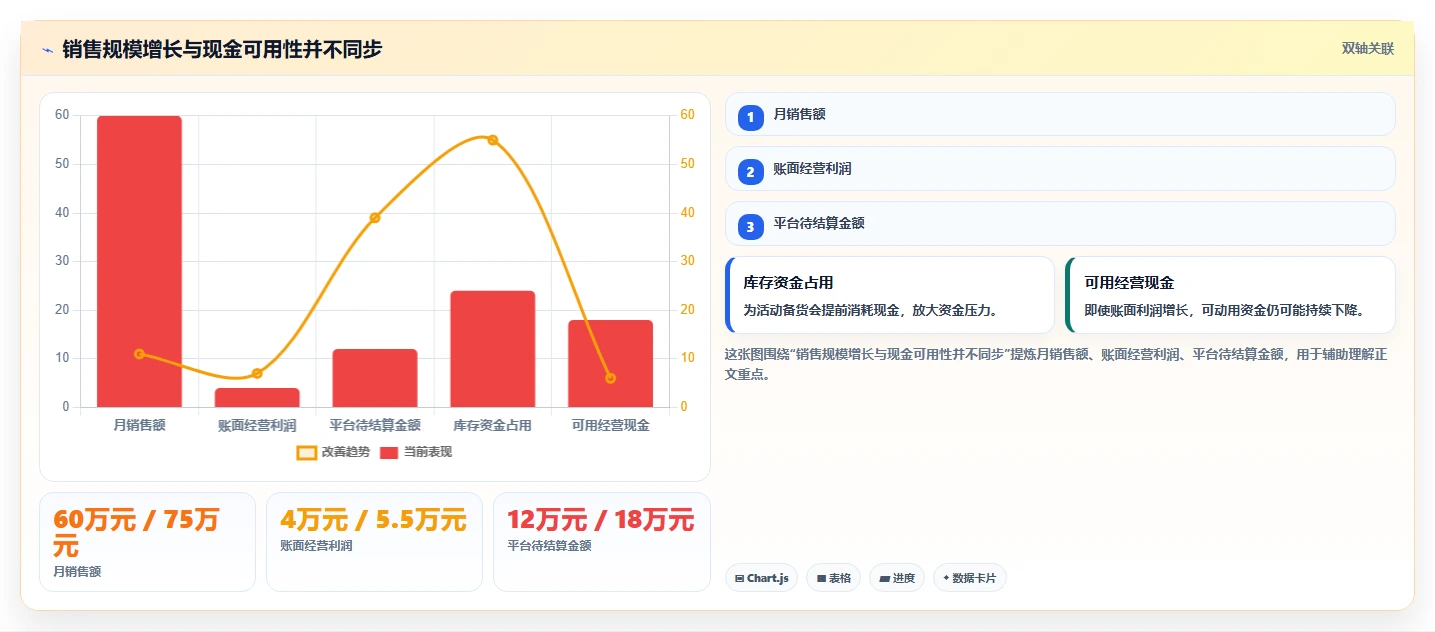Click 平台待结算金额 caption under 12万元
Screen dimensions: 1435x632
[x=549, y=546]
